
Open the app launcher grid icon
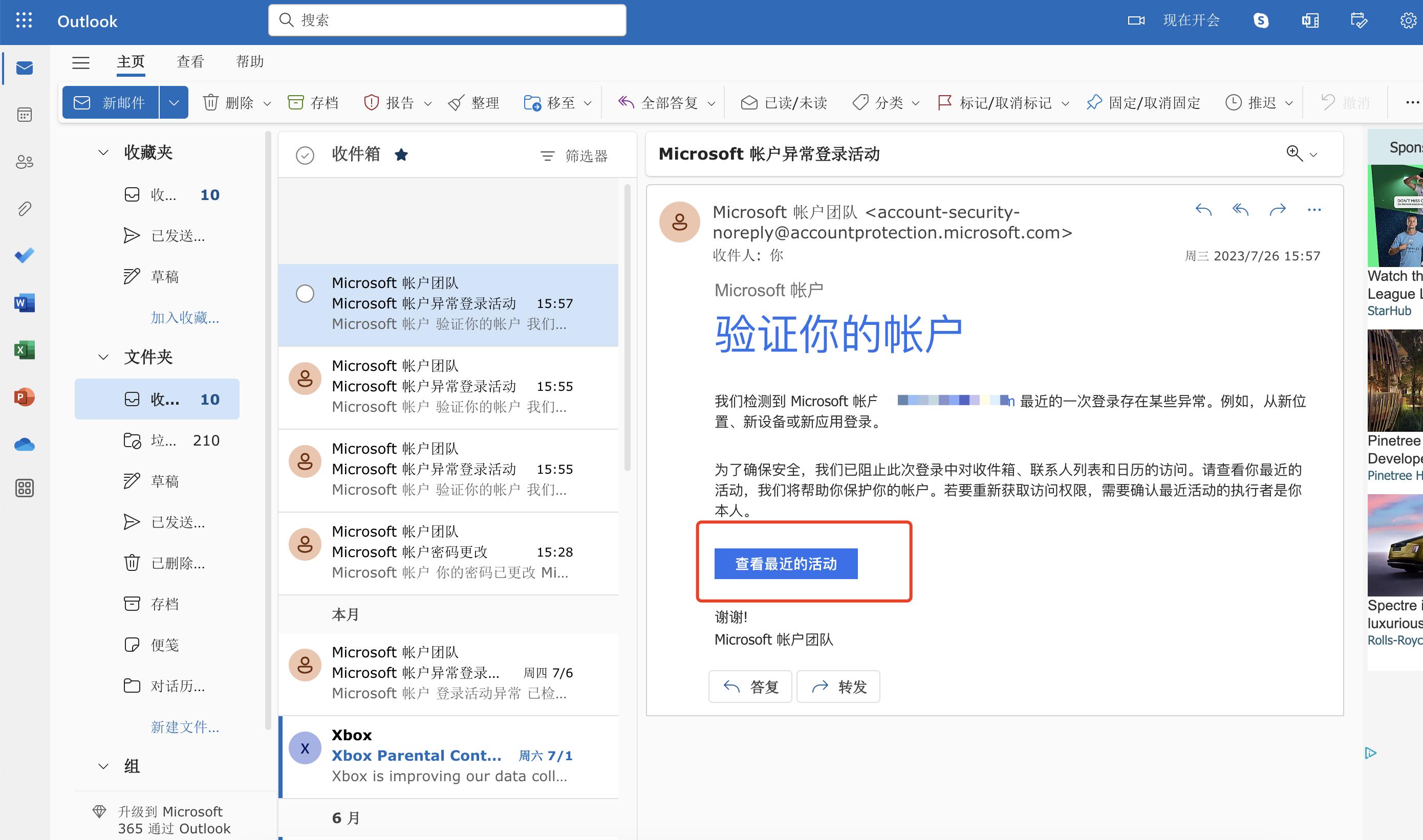coord(24,20)
